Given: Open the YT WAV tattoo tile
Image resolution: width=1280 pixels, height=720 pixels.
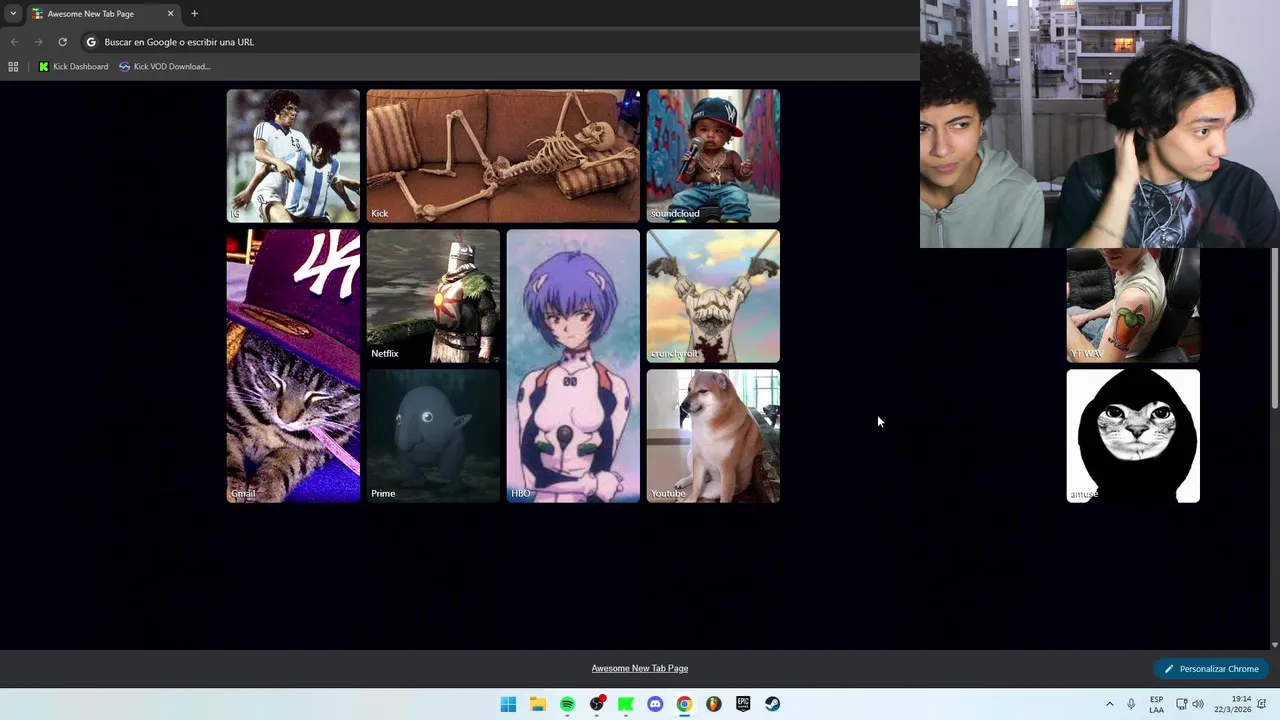Looking at the screenshot, I should coord(1133,305).
